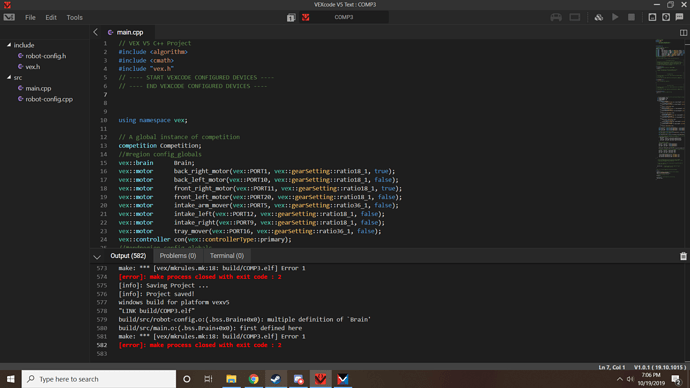Build the project with the build icon
This screenshot has width=690, height=388.
click(x=598, y=17)
